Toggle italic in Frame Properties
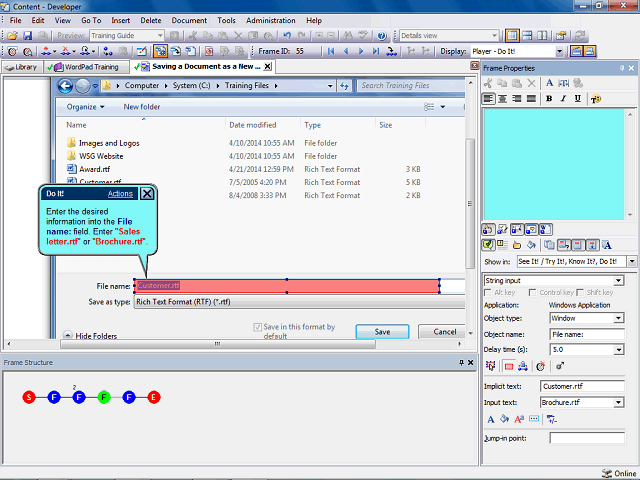The height and width of the screenshot is (480, 640). click(563, 99)
